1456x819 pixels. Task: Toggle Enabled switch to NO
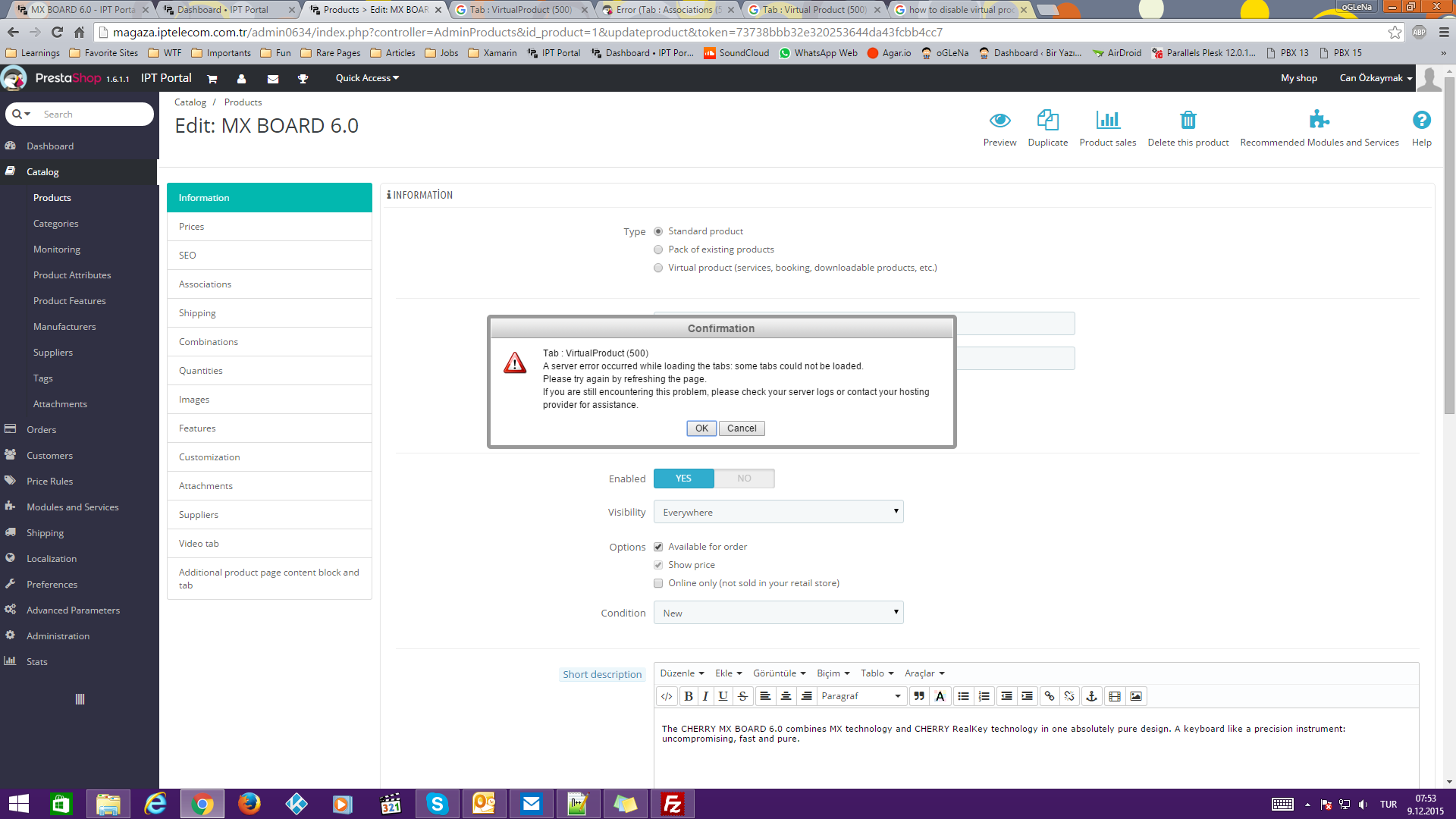tap(744, 479)
